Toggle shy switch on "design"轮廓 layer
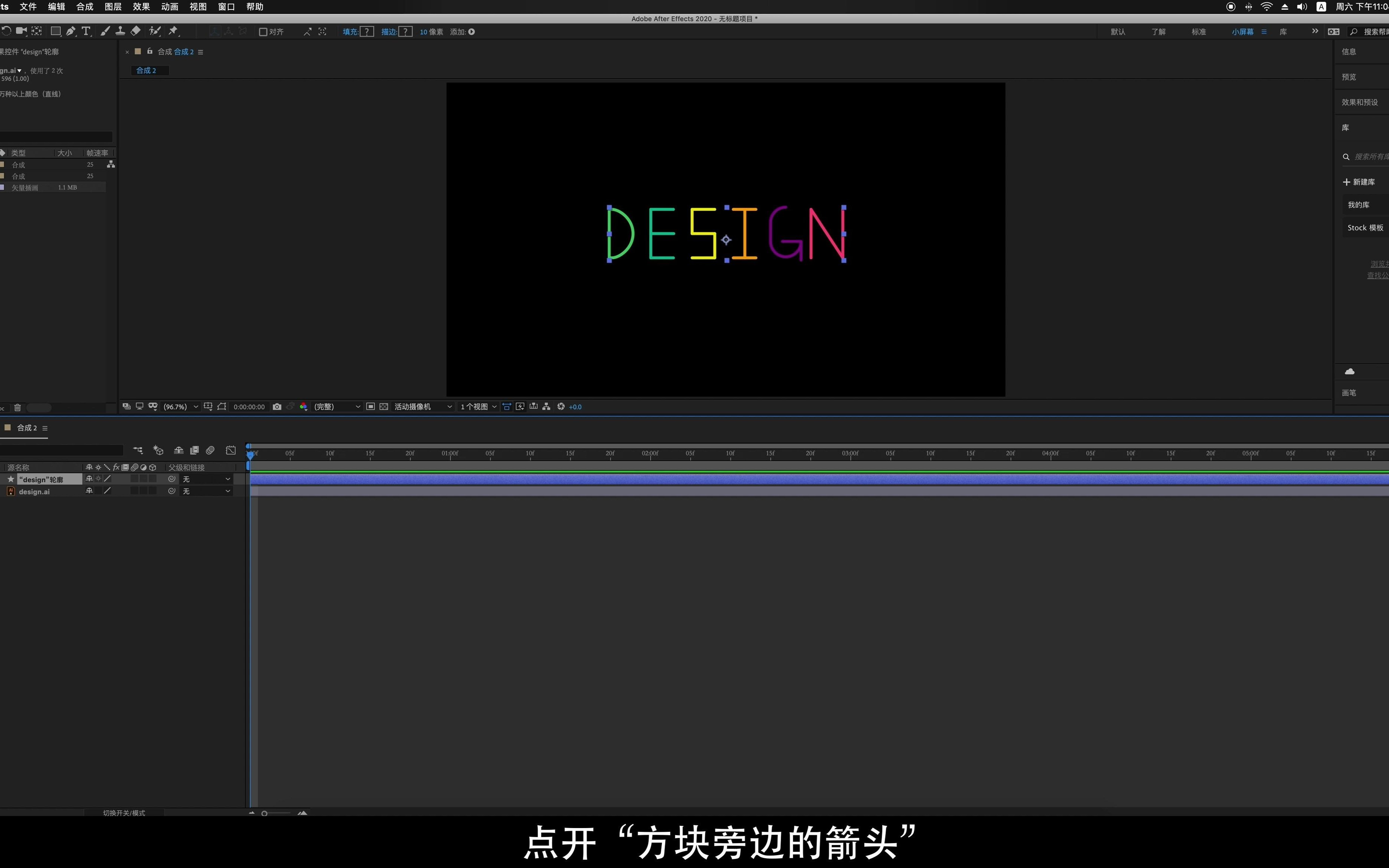The height and width of the screenshot is (868, 1389). coord(89,479)
